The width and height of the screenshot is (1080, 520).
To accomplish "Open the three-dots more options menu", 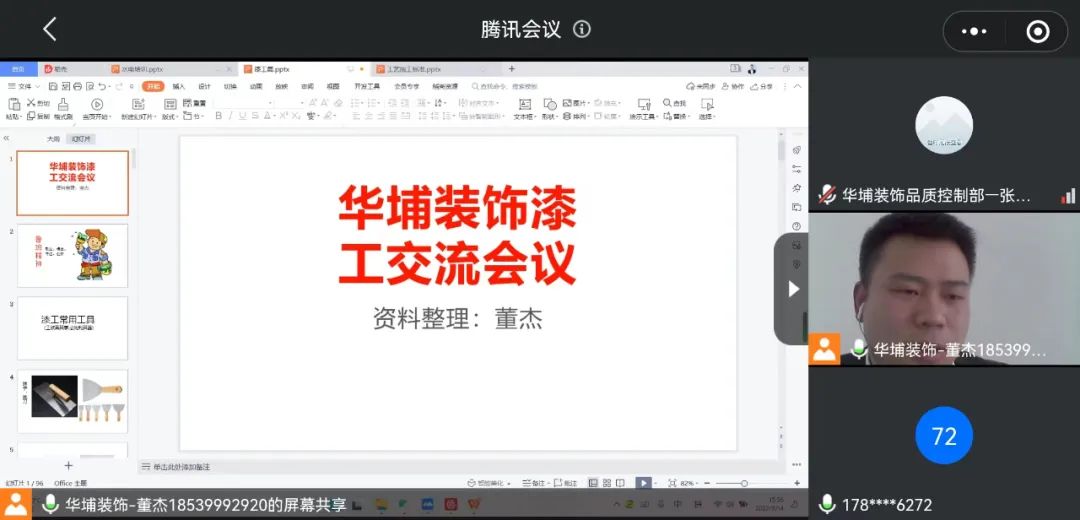I will [x=973, y=32].
